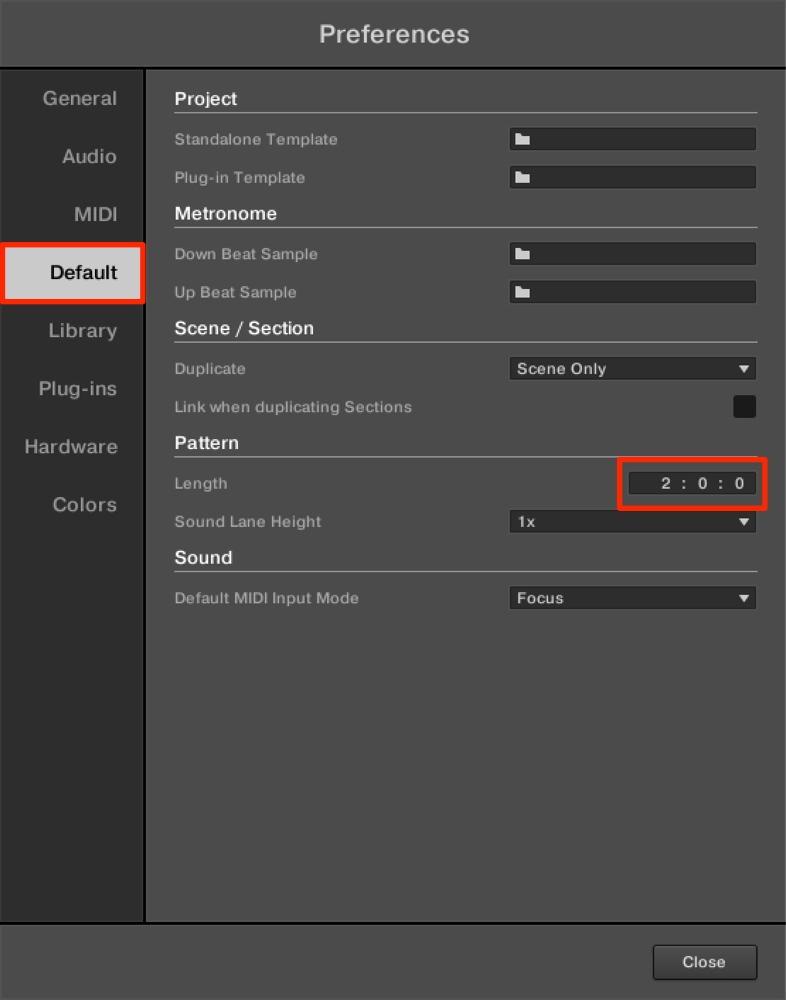The height and width of the screenshot is (1000, 786).
Task: Click the Down Beat Sample folder icon
Action: pyautogui.click(x=523, y=254)
